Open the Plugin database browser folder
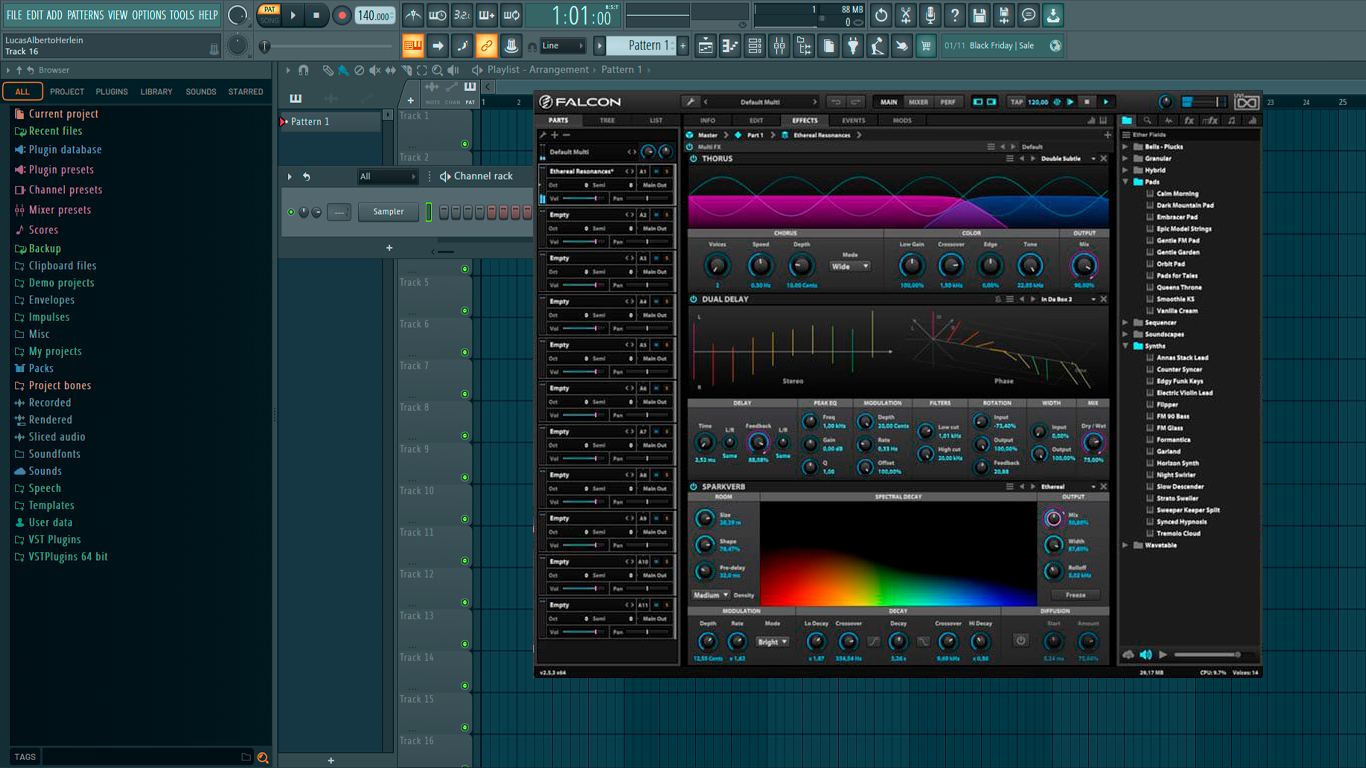The height and width of the screenshot is (768, 1366). click(65, 150)
